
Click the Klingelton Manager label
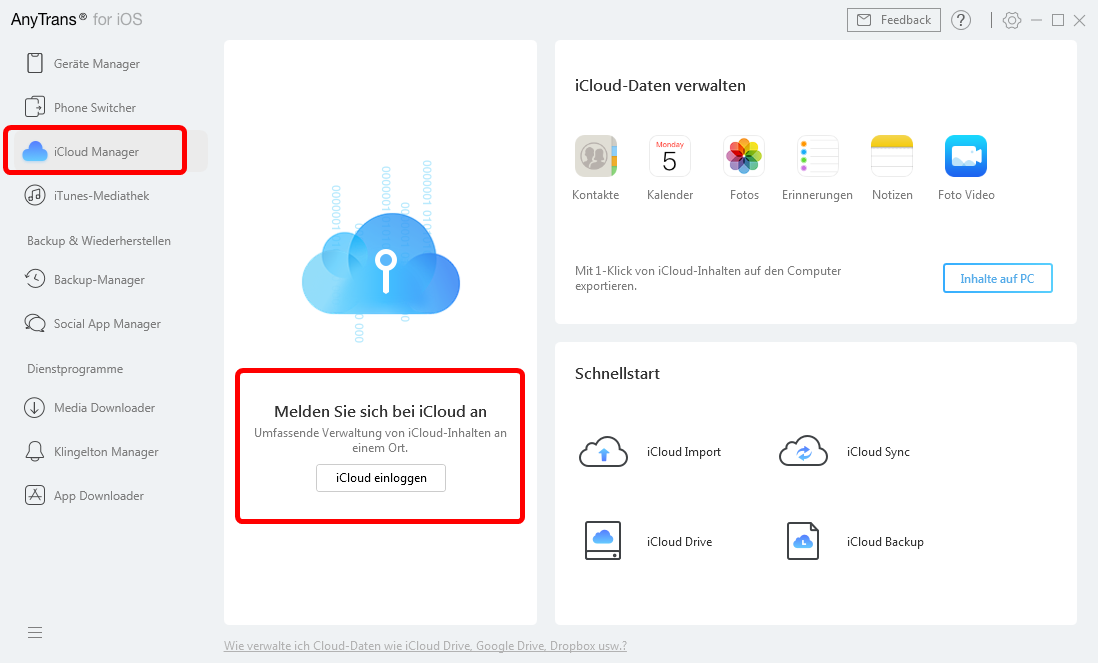click(106, 452)
